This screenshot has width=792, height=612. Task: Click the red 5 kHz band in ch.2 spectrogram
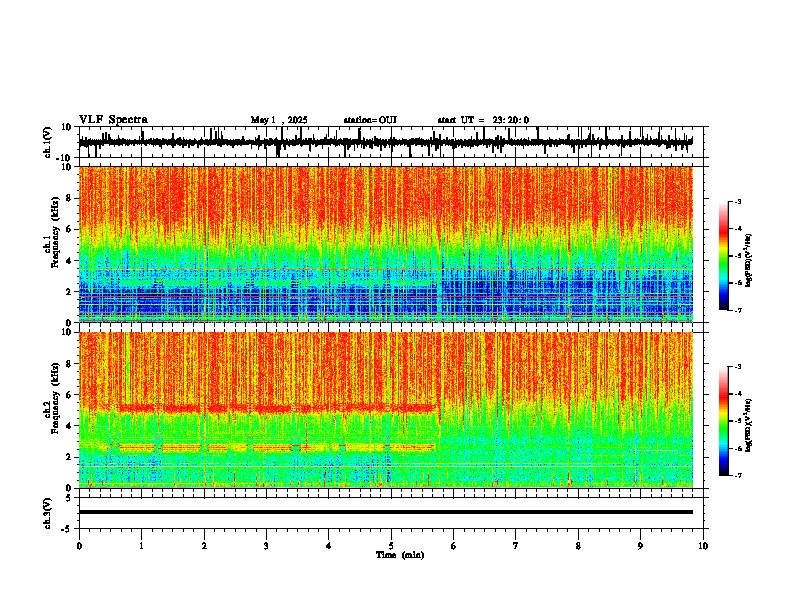pos(278,408)
